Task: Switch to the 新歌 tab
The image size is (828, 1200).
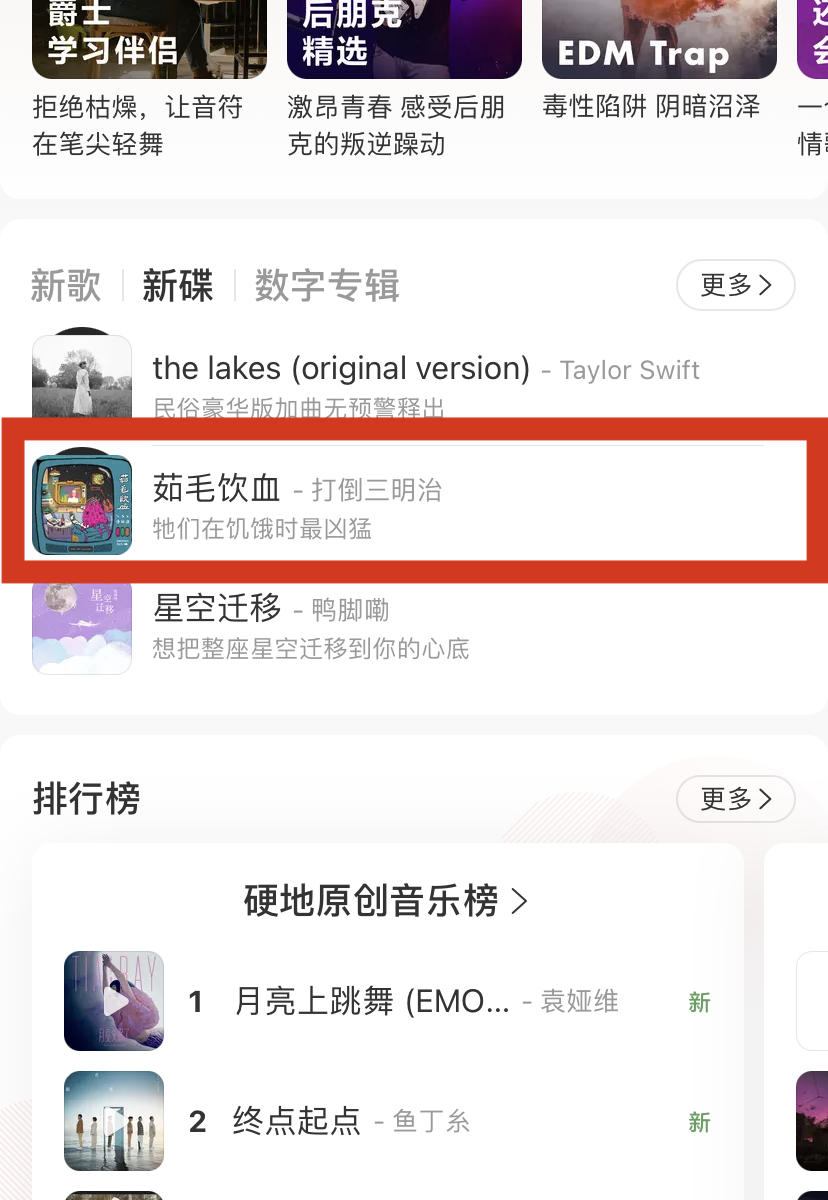Action: (66, 286)
